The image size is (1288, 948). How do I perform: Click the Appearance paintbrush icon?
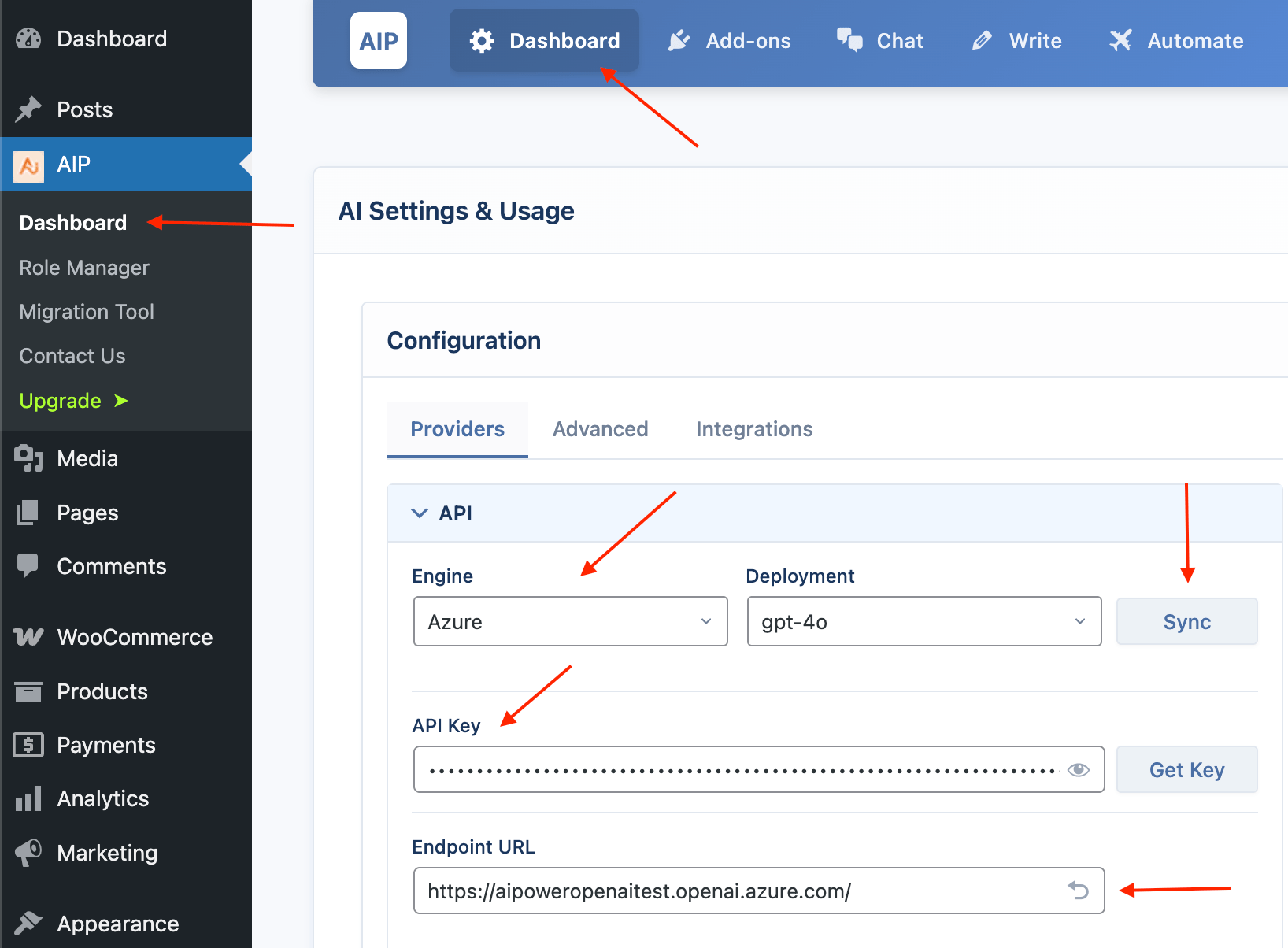pos(28,923)
